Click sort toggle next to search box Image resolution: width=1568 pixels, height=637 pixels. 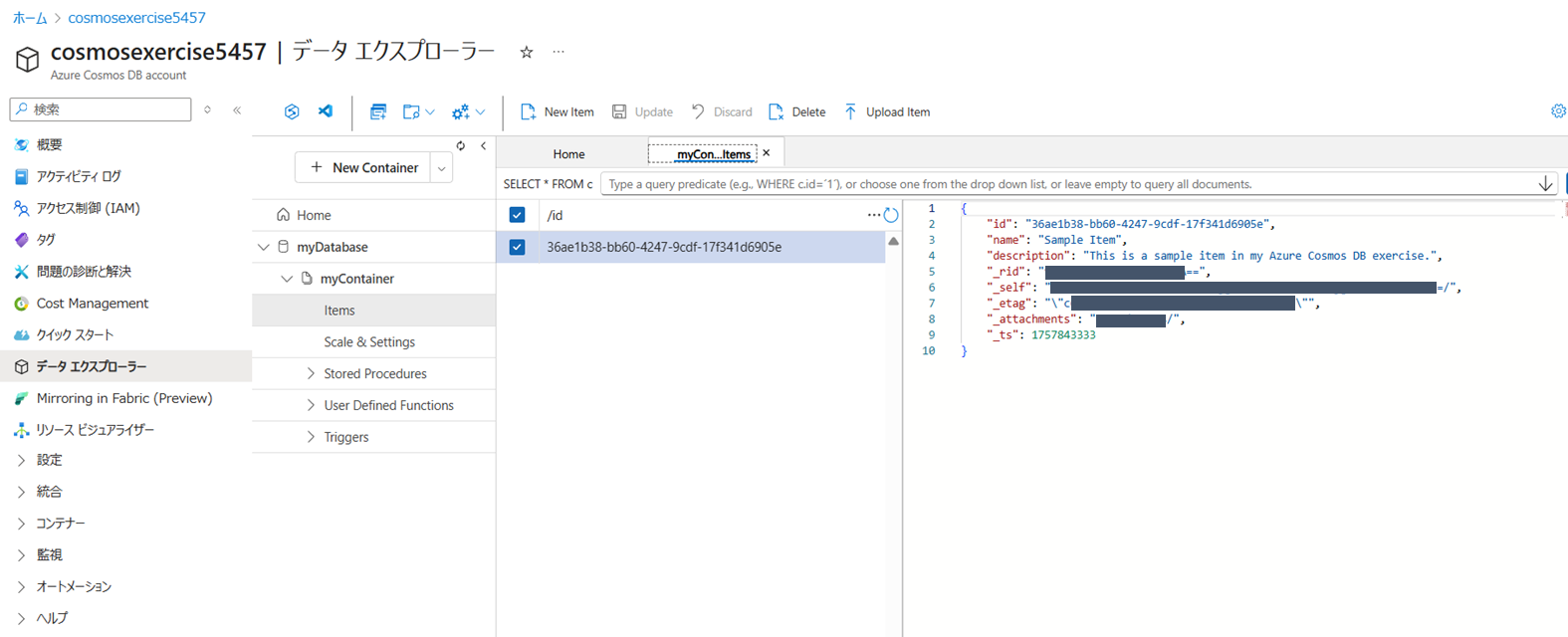pyautogui.click(x=207, y=109)
